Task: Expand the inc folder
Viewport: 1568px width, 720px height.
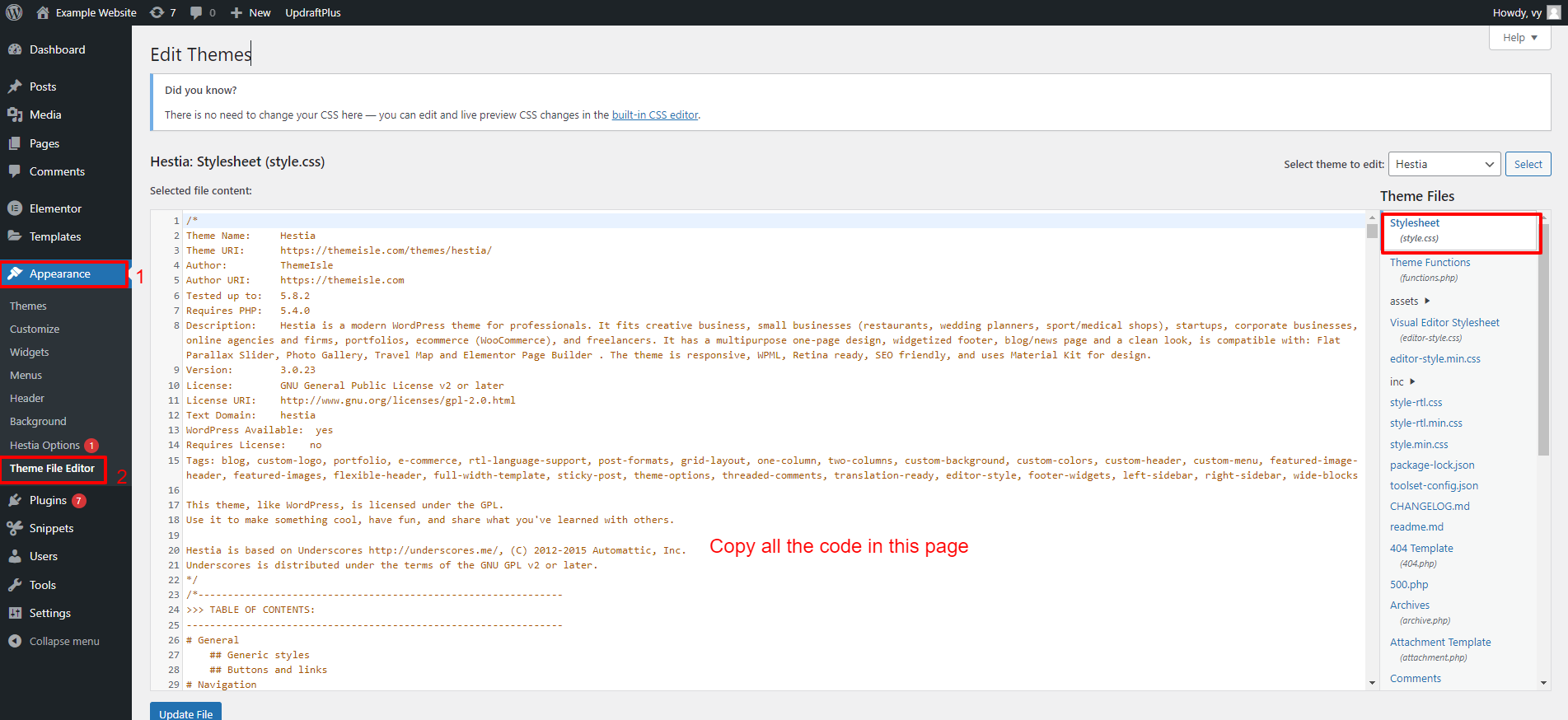Action: point(1402,381)
